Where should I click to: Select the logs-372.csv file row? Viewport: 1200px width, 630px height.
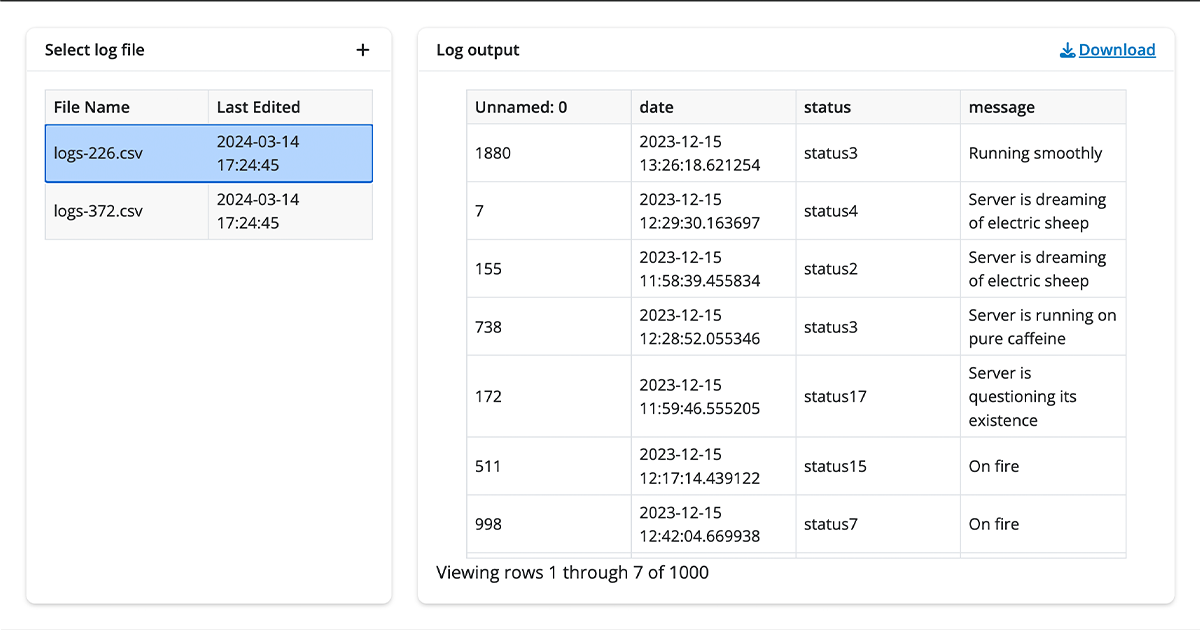208,211
